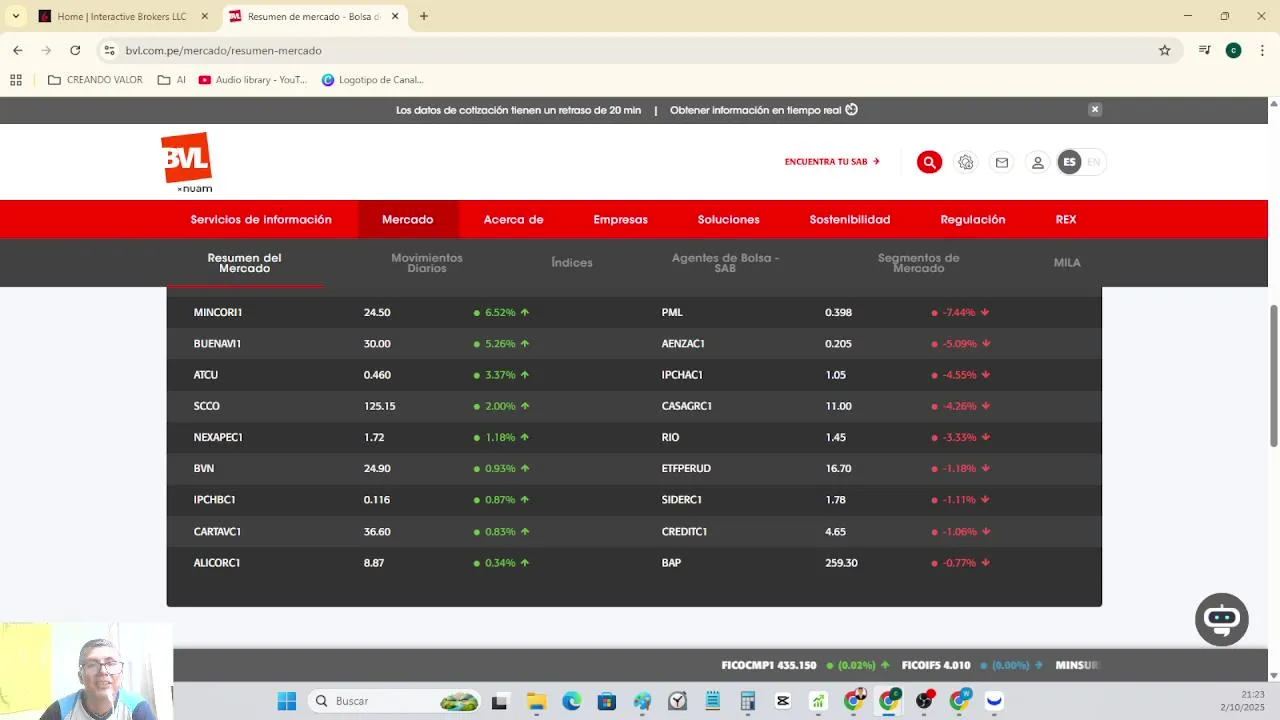Open the mail envelope icon in header
Screen dimensions: 1280x720
[x=1001, y=162]
